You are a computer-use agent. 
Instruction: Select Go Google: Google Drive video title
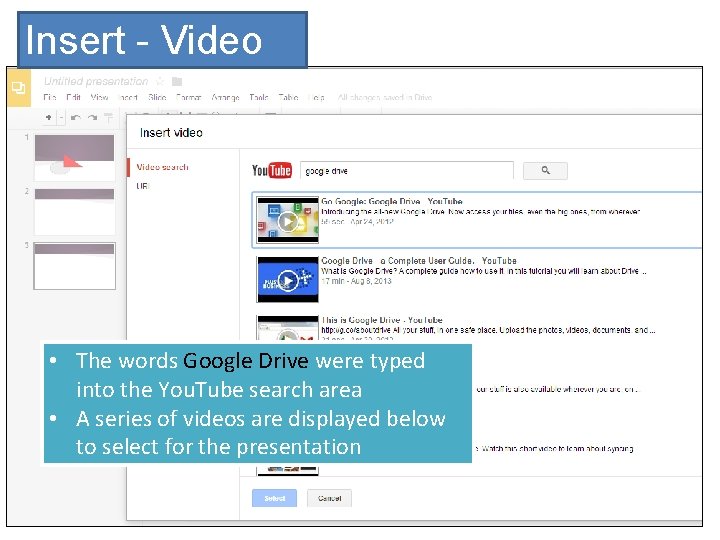point(392,201)
